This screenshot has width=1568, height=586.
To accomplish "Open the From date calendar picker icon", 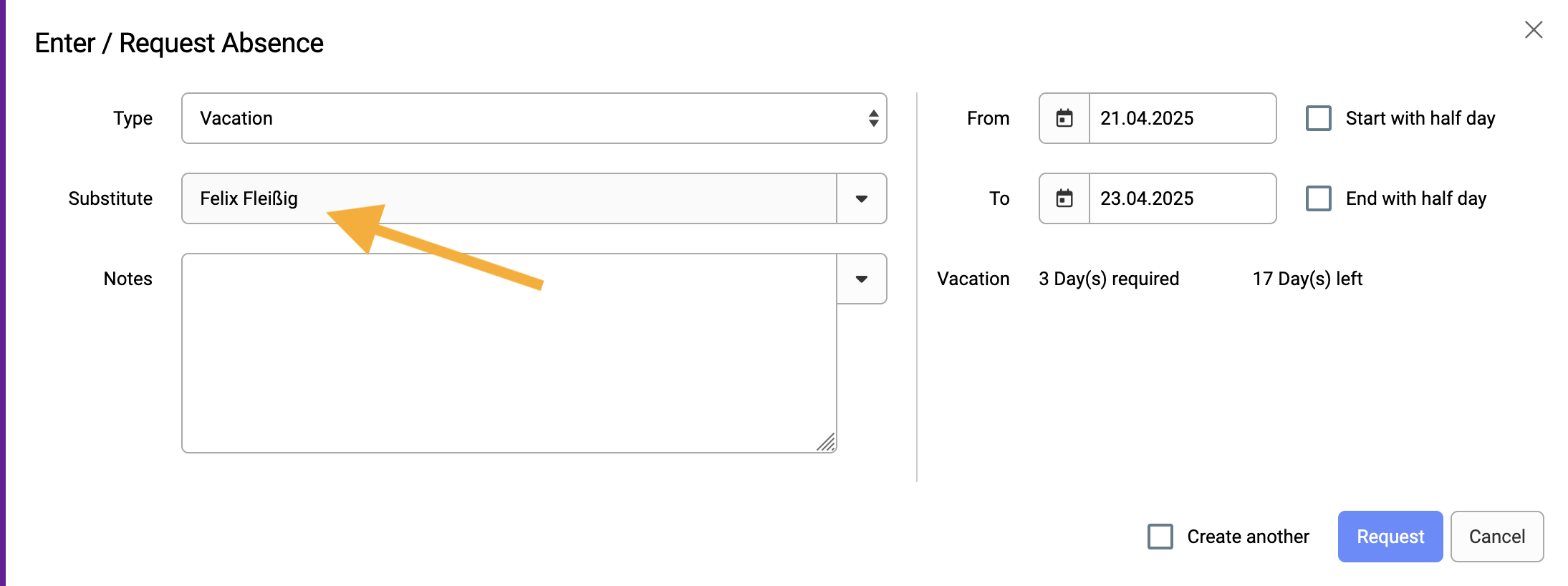I will [1064, 118].
